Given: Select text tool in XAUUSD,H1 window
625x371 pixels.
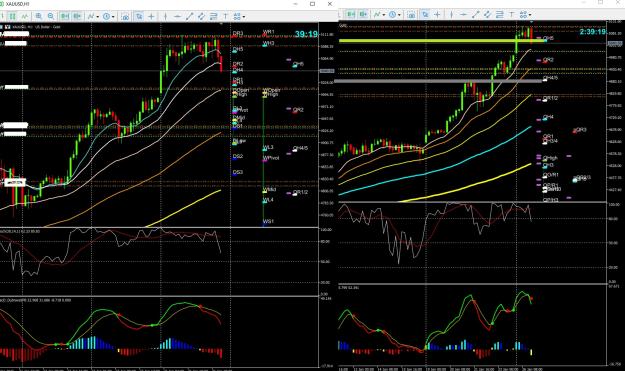Looking at the screenshot, I should pos(225,16).
